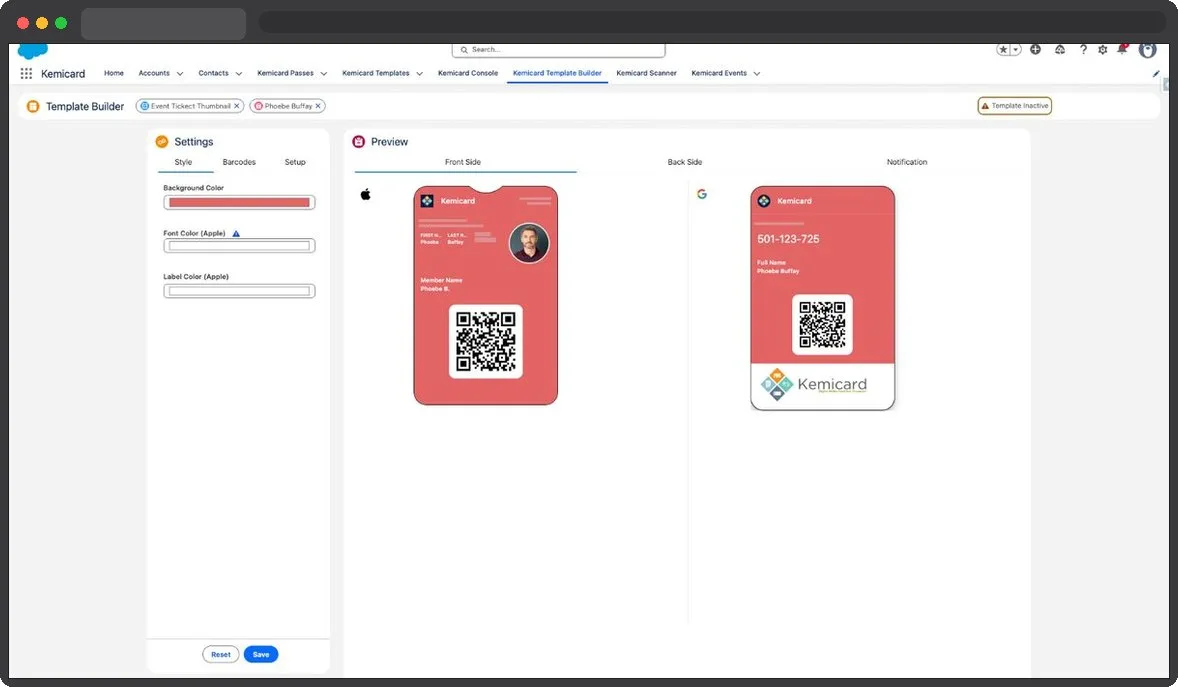The width and height of the screenshot is (1178, 687).
Task: Click the Settings panel orange icon
Action: (x=162, y=141)
